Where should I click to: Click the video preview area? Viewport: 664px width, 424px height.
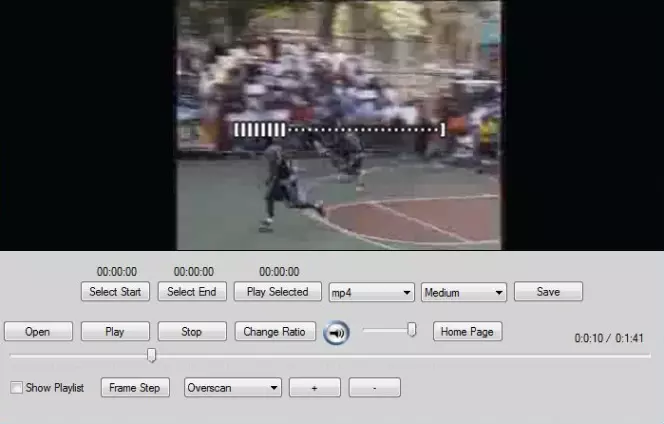pos(332,125)
